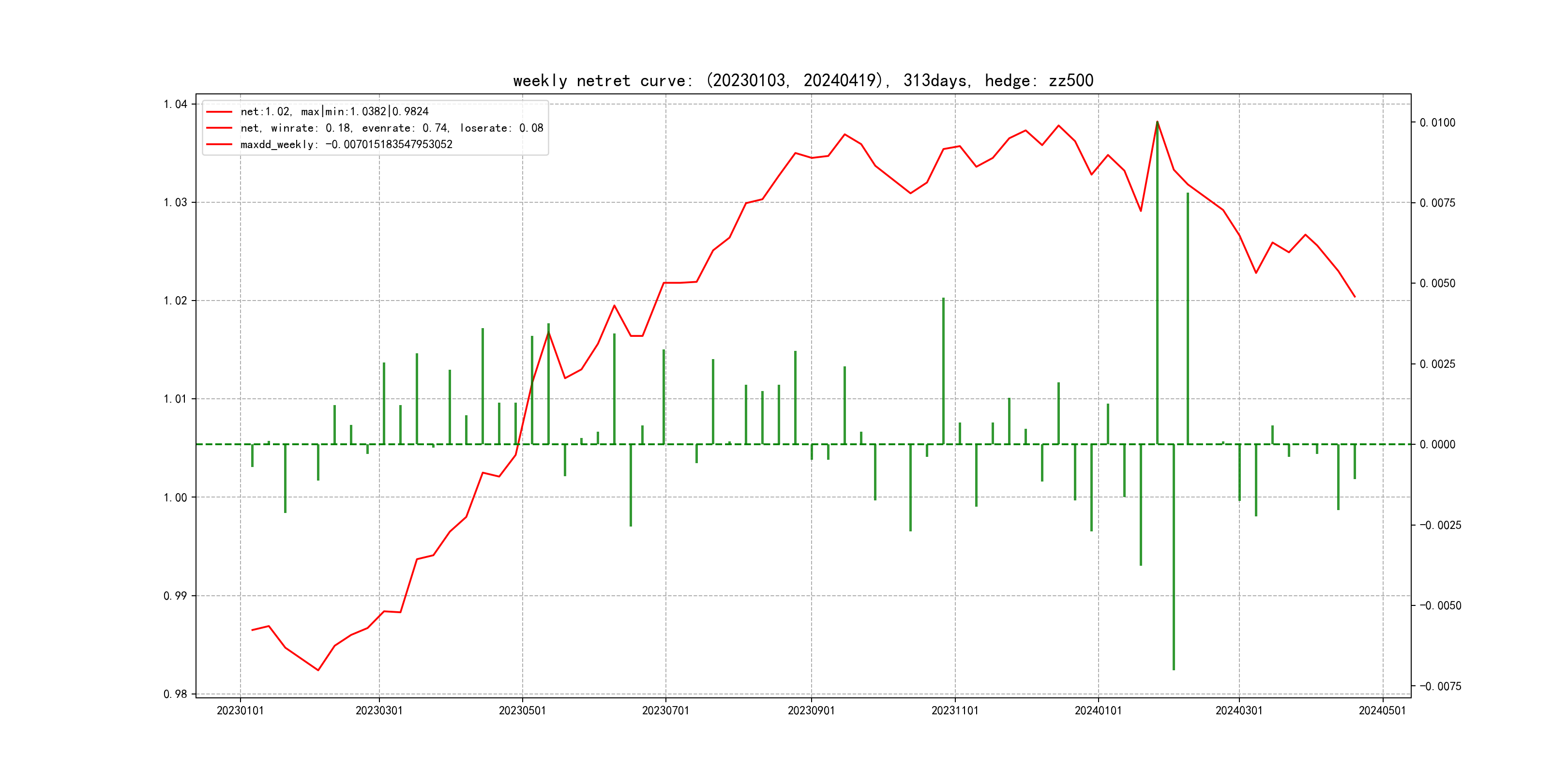Click the chart title mentioning hedge zz500
Screen dimensions: 1568x784
click(x=803, y=81)
